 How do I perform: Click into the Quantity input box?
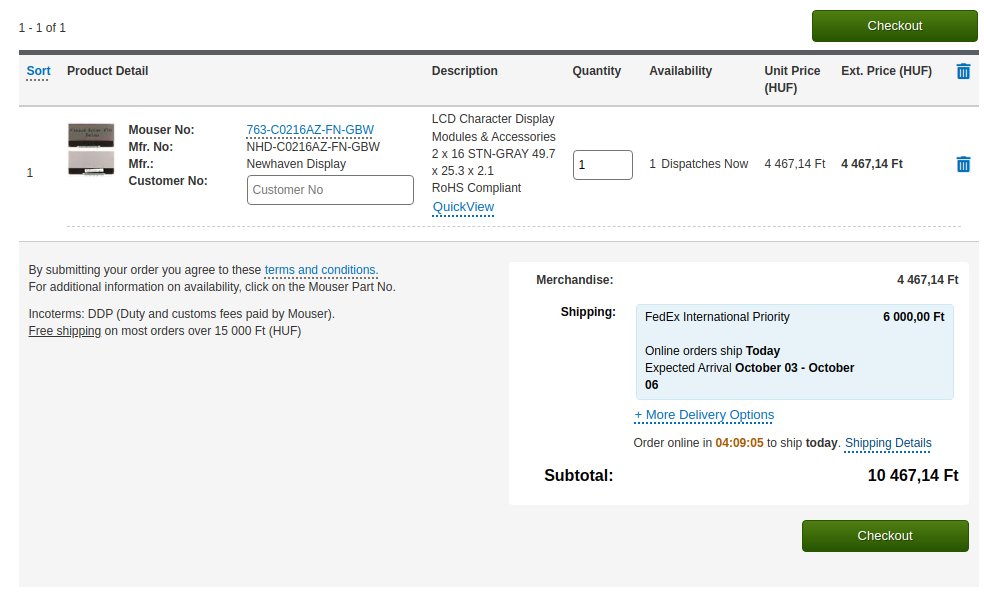602,165
